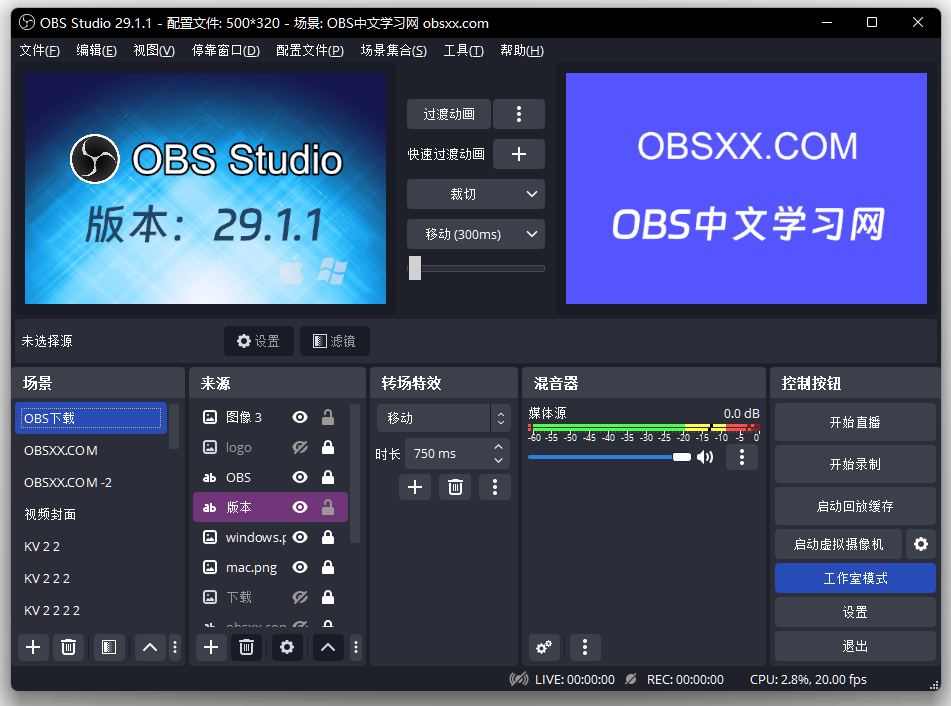Screen dimensions: 951x706
Task: Open transition properties three-dot menu
Action: tap(495, 487)
